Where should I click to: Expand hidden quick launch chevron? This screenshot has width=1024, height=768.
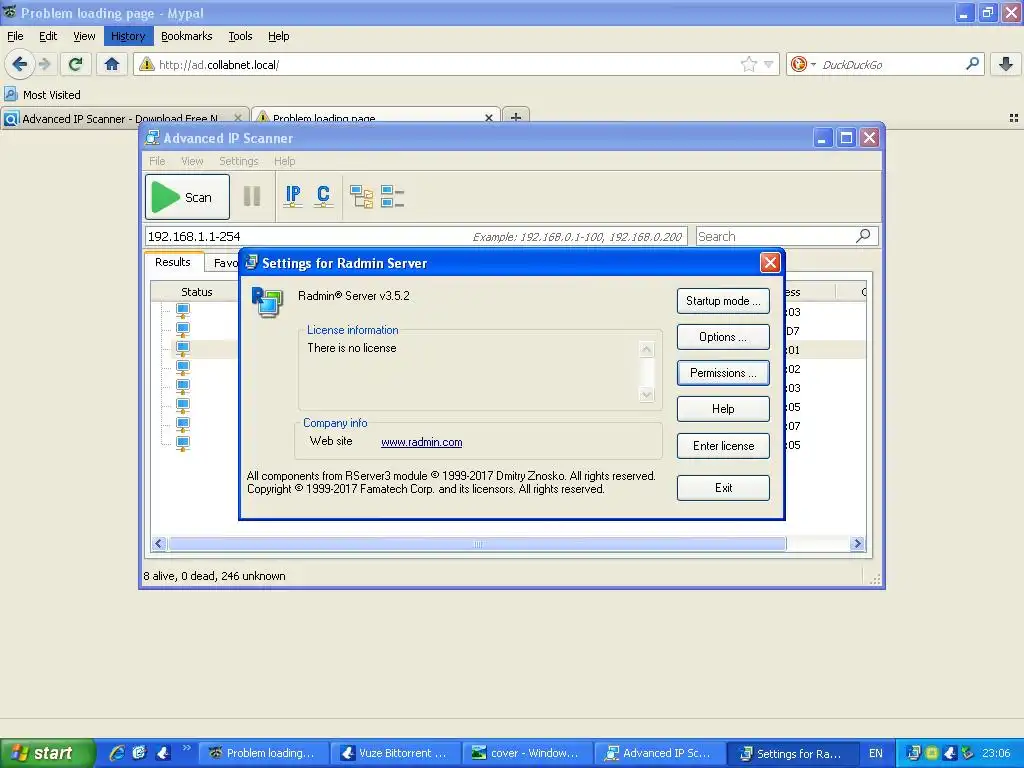pos(186,747)
